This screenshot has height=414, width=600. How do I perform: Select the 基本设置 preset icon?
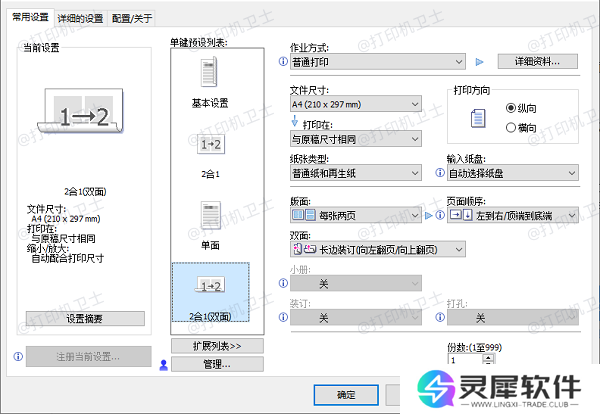[209, 72]
